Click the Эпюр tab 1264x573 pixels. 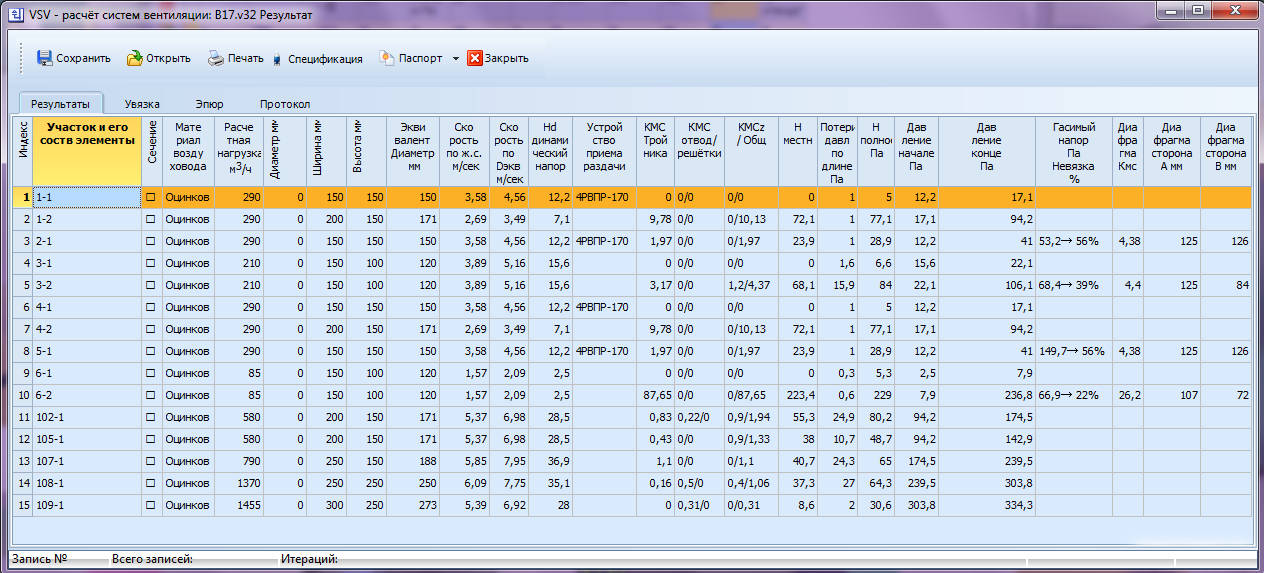pyautogui.click(x=209, y=104)
